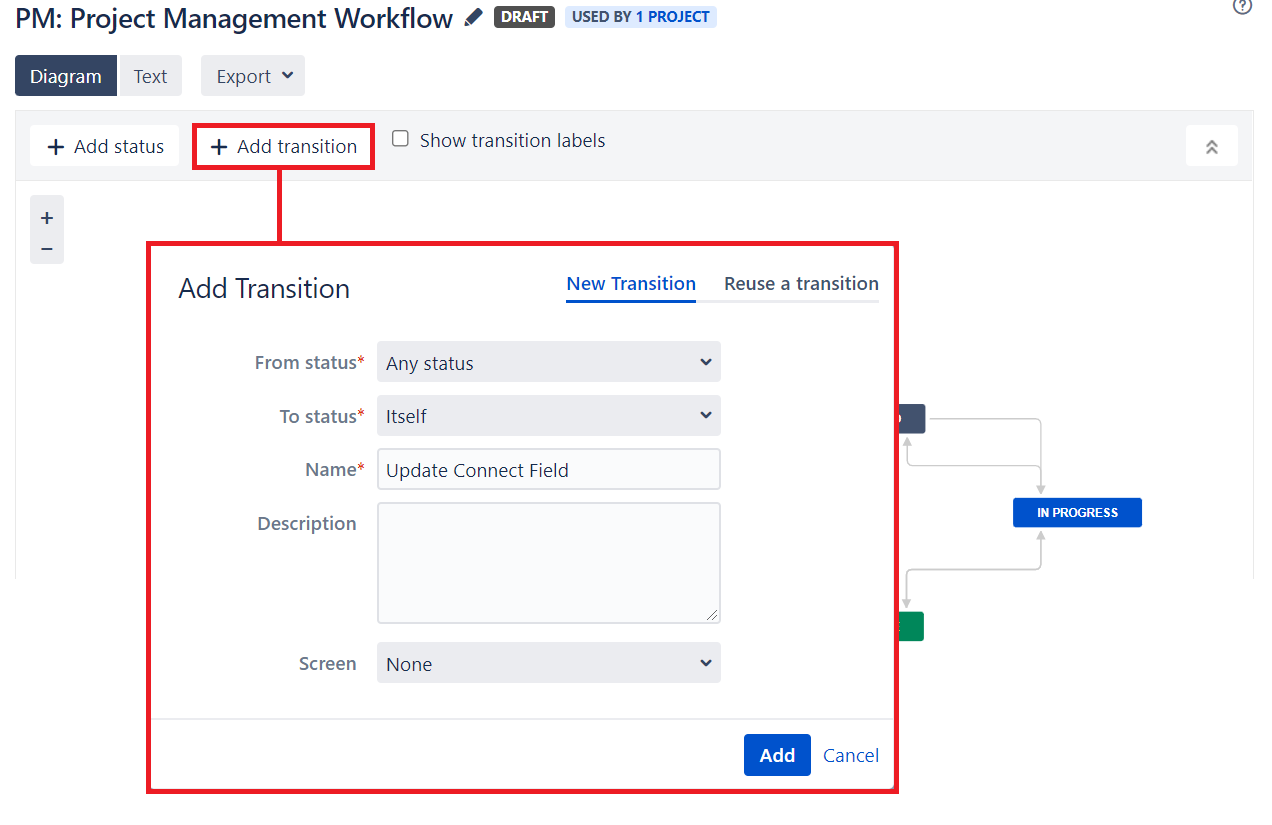Click the plus icon on Add status
This screenshot has width=1272, height=825.
point(54,146)
